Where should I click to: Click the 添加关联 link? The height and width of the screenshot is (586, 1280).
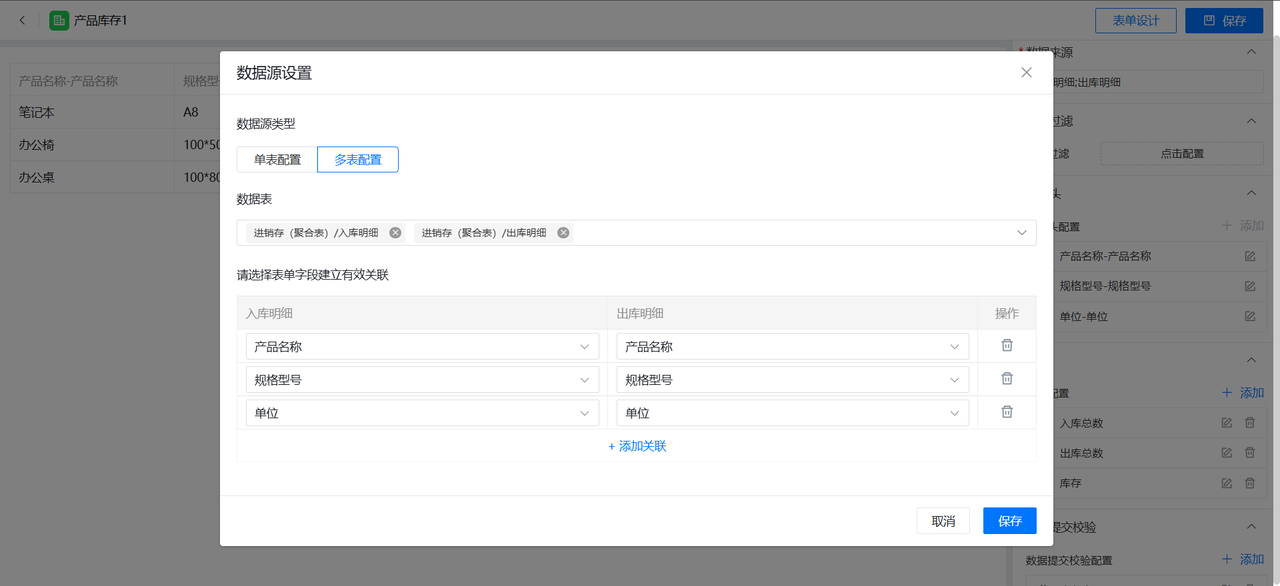[637, 446]
